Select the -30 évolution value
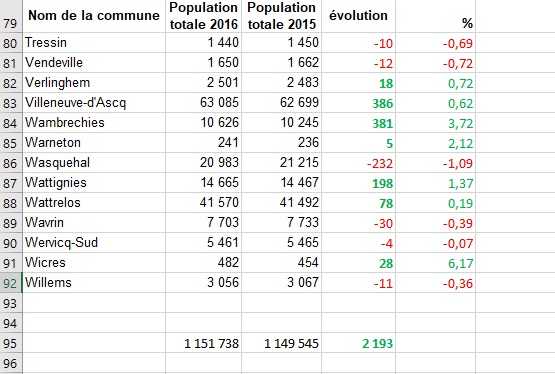Viewport: 555px width, 374px height. click(358, 223)
